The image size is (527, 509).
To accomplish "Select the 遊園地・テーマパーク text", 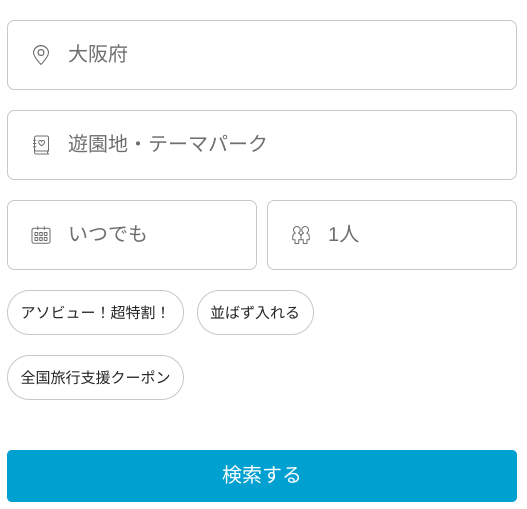I will (x=168, y=144).
